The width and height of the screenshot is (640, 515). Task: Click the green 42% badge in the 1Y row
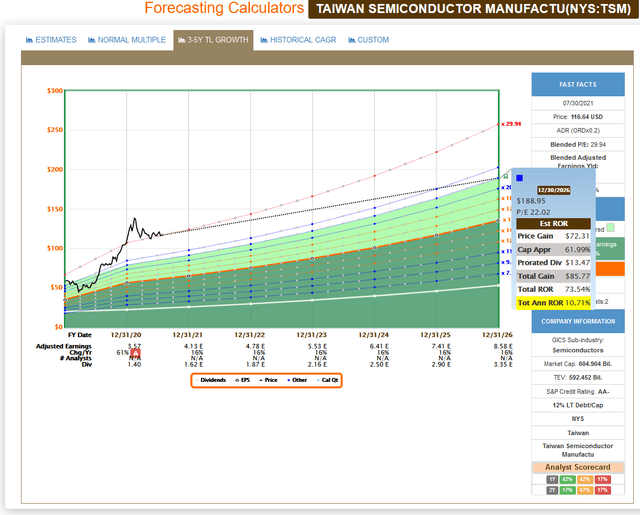(x=567, y=479)
